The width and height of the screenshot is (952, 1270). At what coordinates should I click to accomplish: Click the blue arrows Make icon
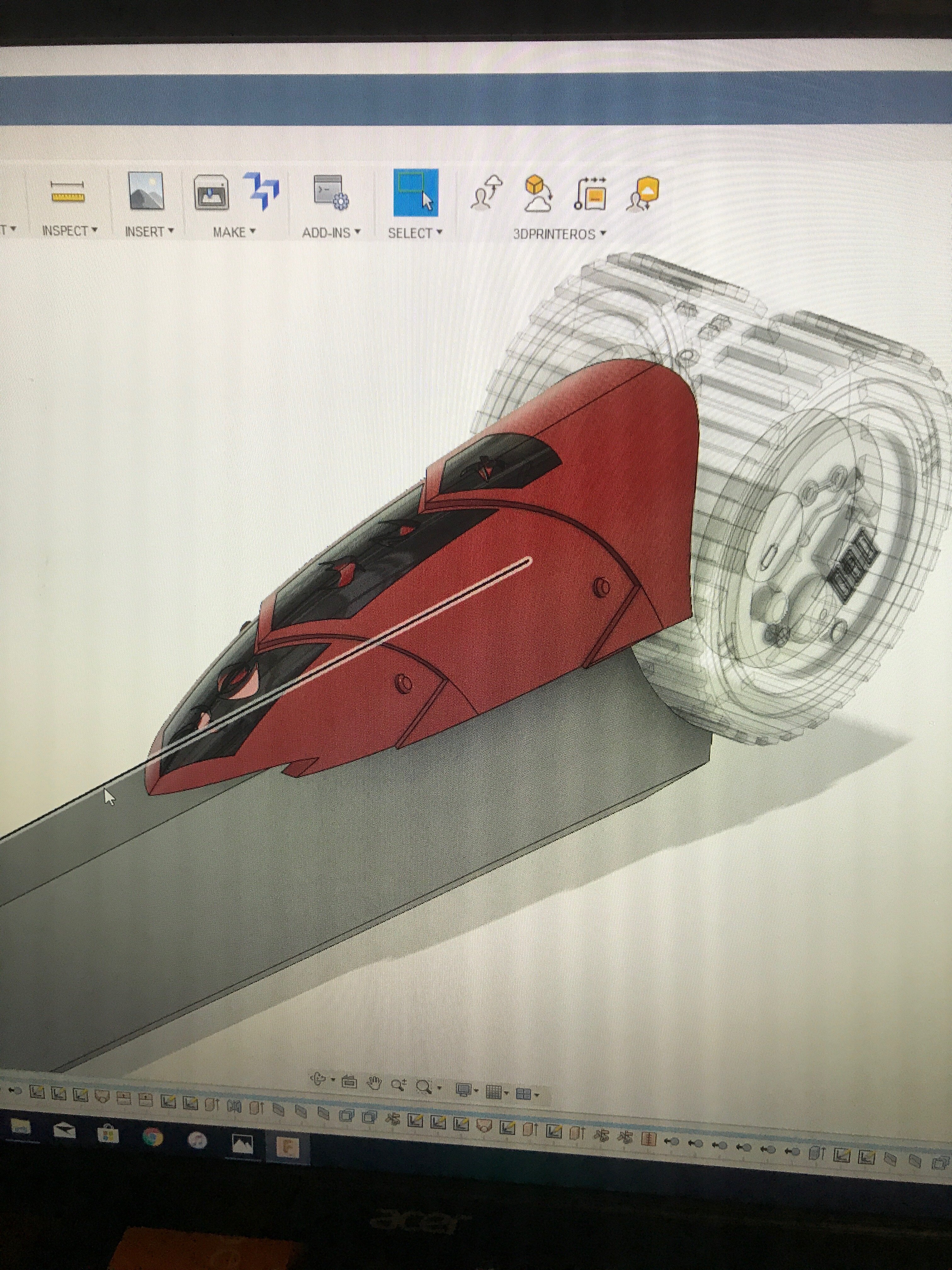pos(261,191)
